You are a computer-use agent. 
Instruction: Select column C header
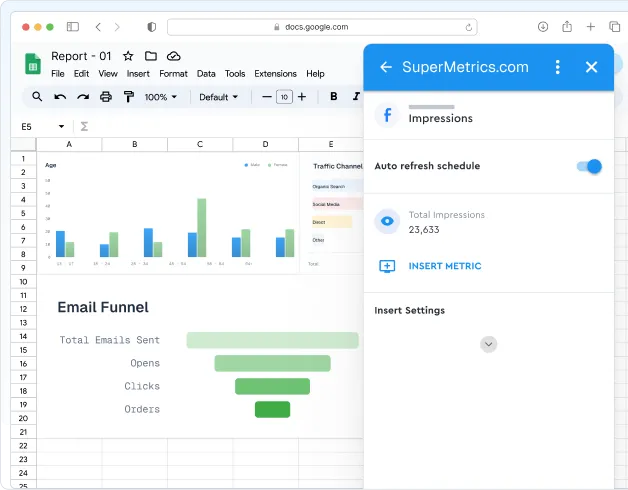[200, 144]
